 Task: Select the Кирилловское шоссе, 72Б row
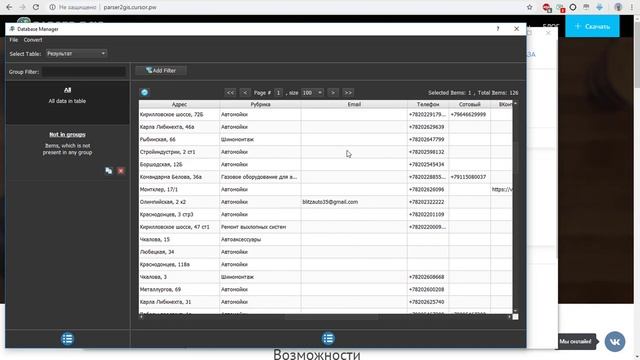326,115
